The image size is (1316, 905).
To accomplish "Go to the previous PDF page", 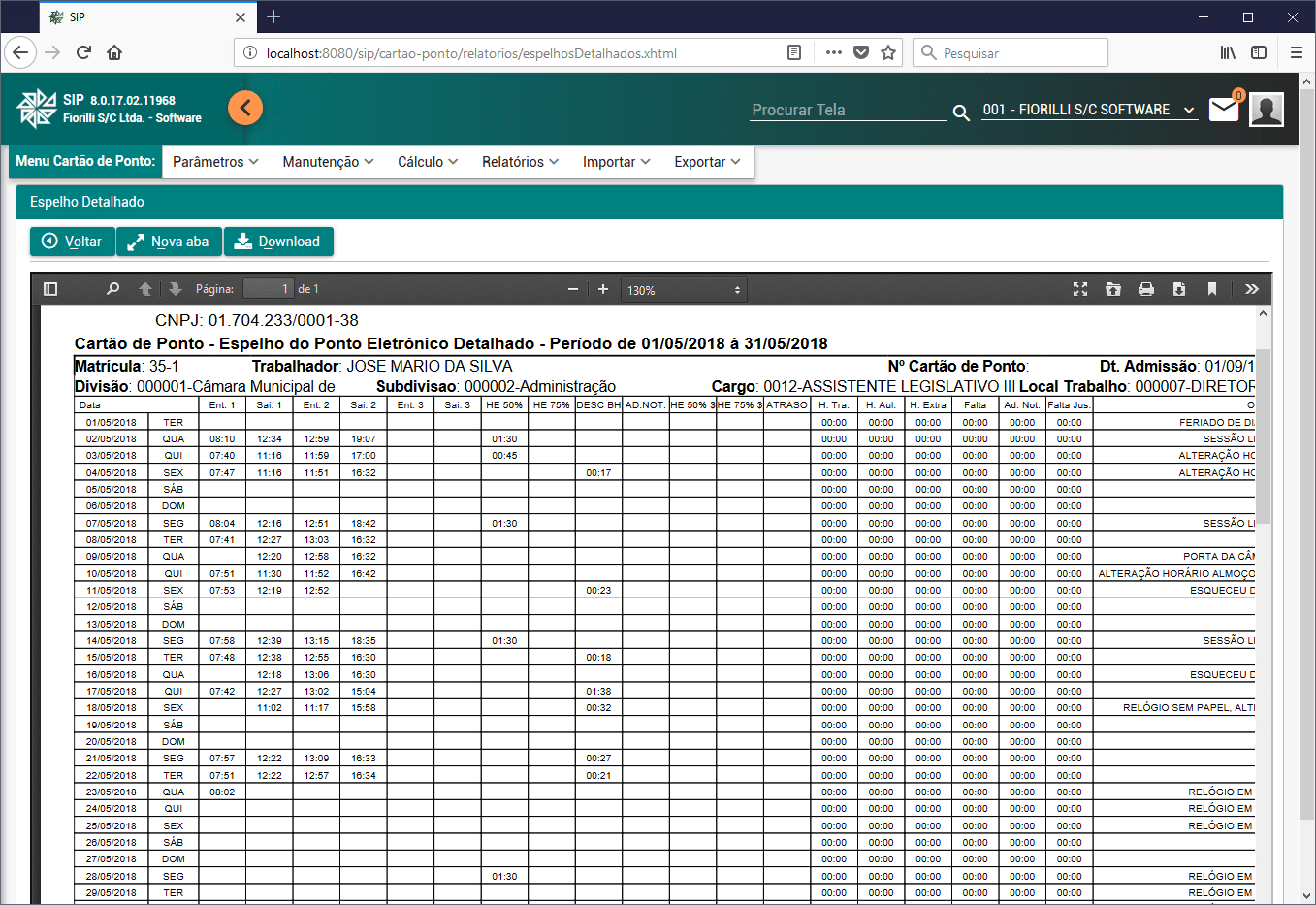I will [145, 289].
